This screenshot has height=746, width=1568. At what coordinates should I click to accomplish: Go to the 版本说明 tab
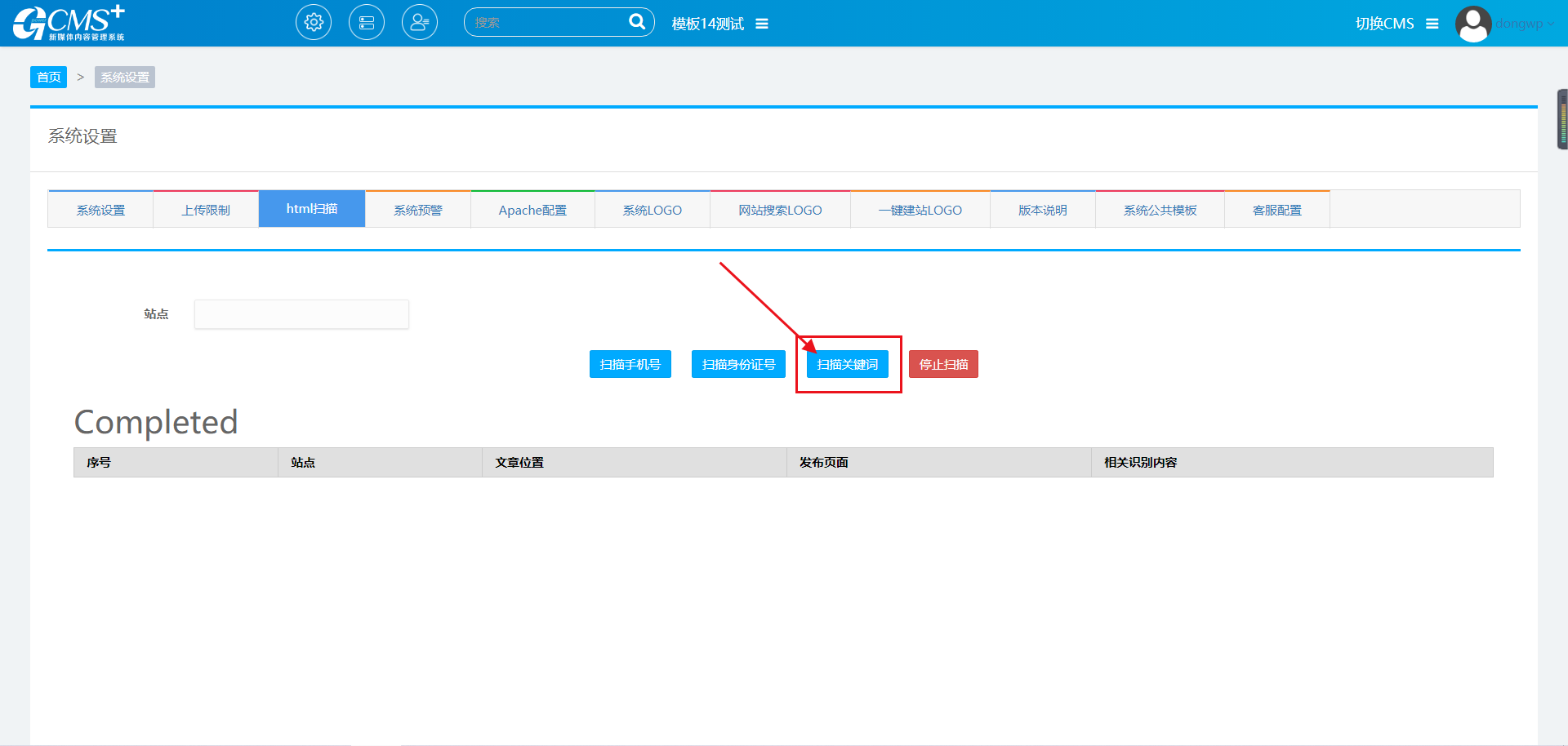[1042, 210]
